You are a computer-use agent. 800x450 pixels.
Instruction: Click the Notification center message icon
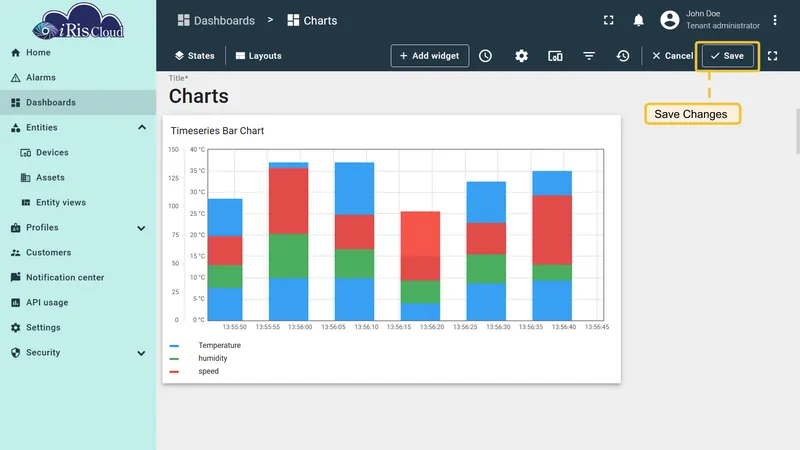(15, 278)
